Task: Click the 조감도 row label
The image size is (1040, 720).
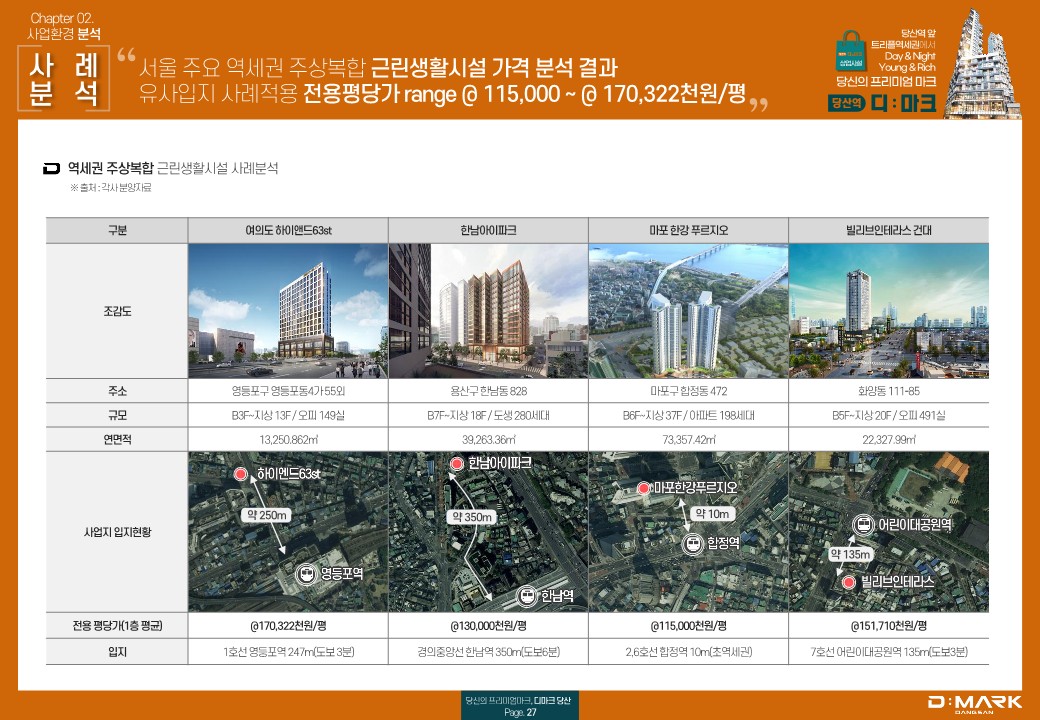Action: click(117, 311)
